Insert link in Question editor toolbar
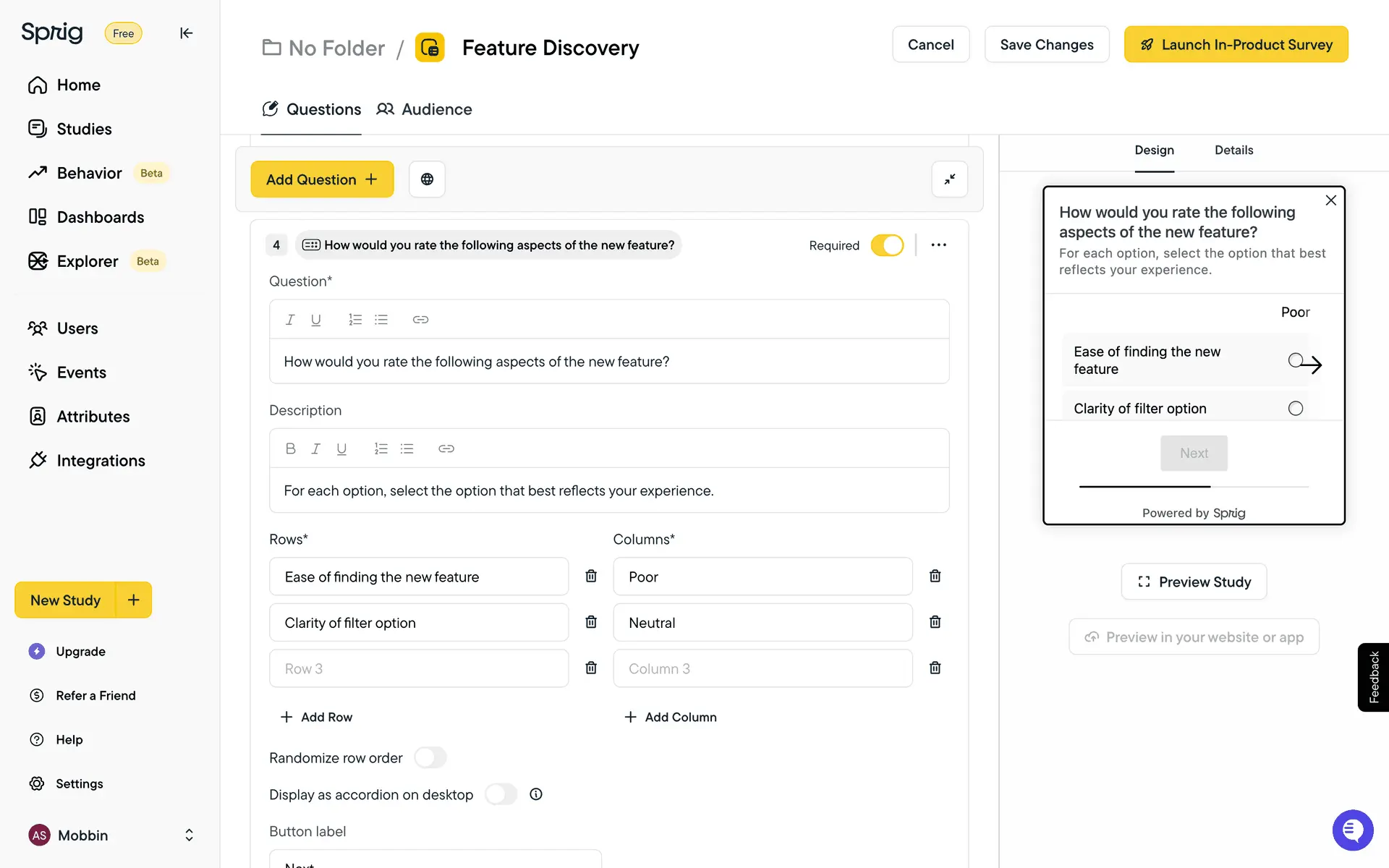The width and height of the screenshot is (1389, 868). pyautogui.click(x=420, y=320)
